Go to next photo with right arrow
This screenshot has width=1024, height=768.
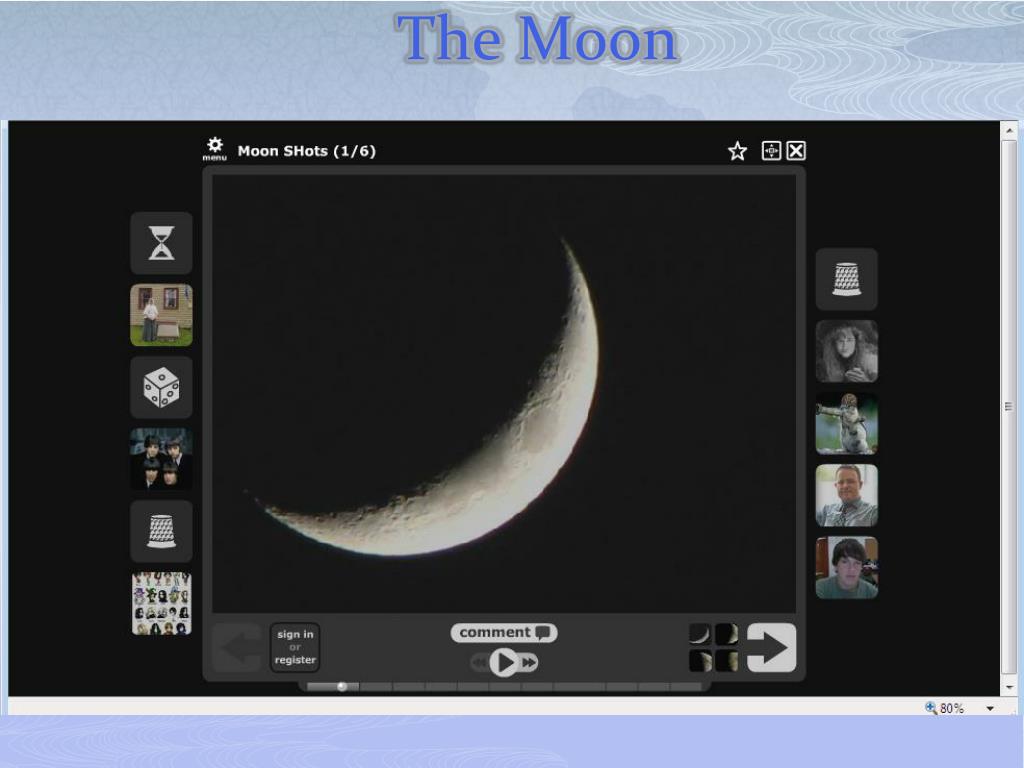click(771, 647)
